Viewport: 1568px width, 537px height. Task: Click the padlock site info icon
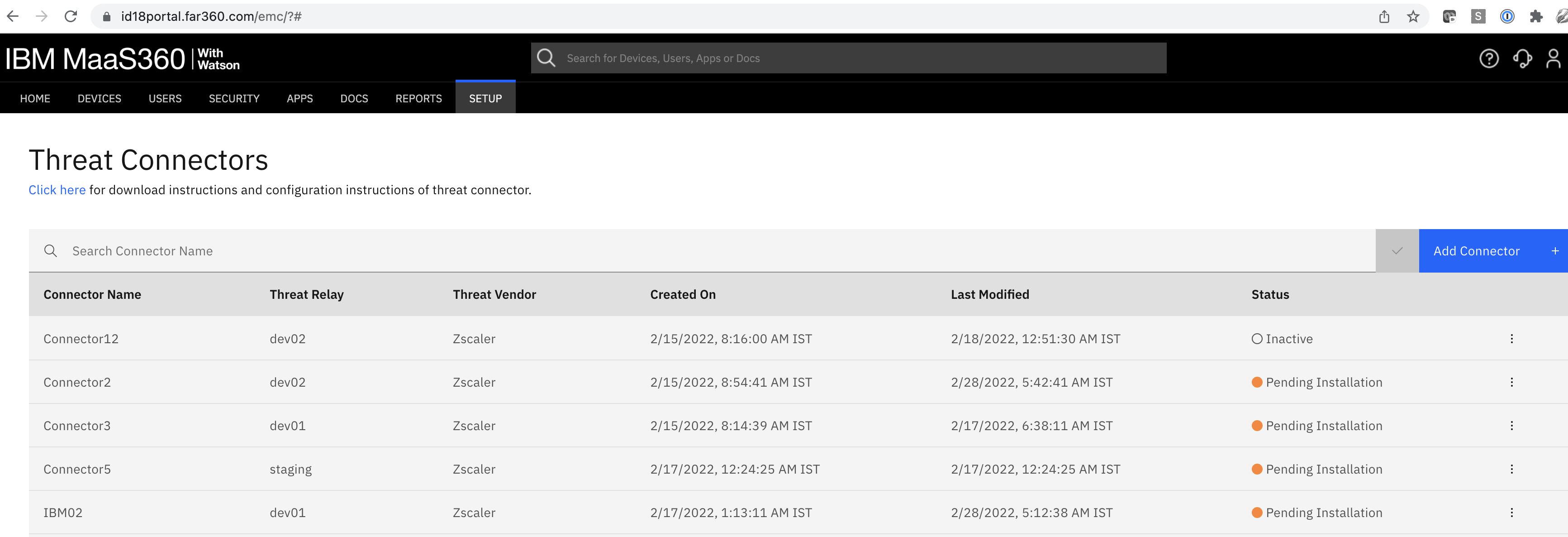point(106,16)
